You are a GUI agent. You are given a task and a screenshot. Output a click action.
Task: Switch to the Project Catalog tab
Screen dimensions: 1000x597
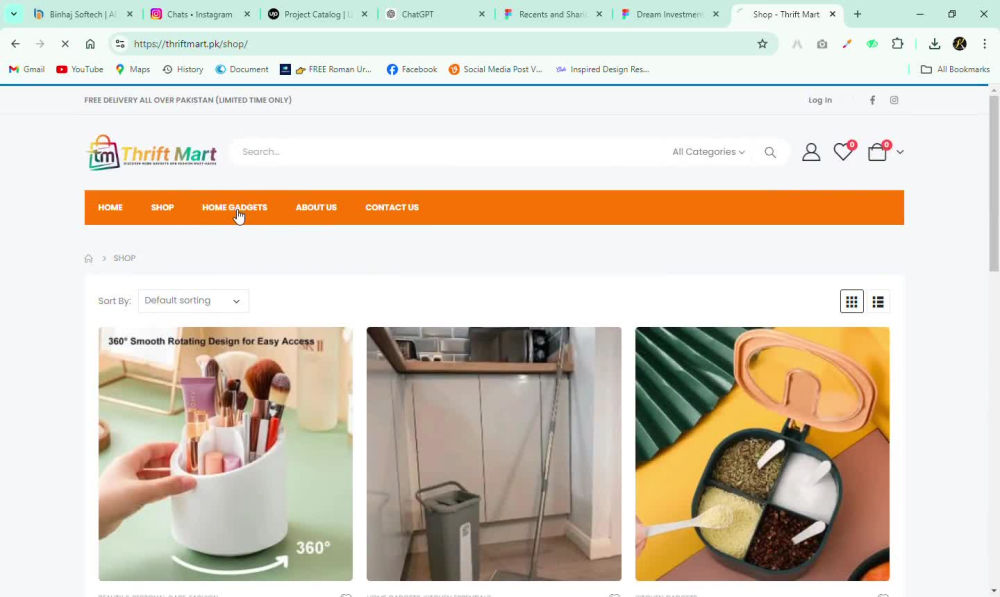(x=318, y=14)
